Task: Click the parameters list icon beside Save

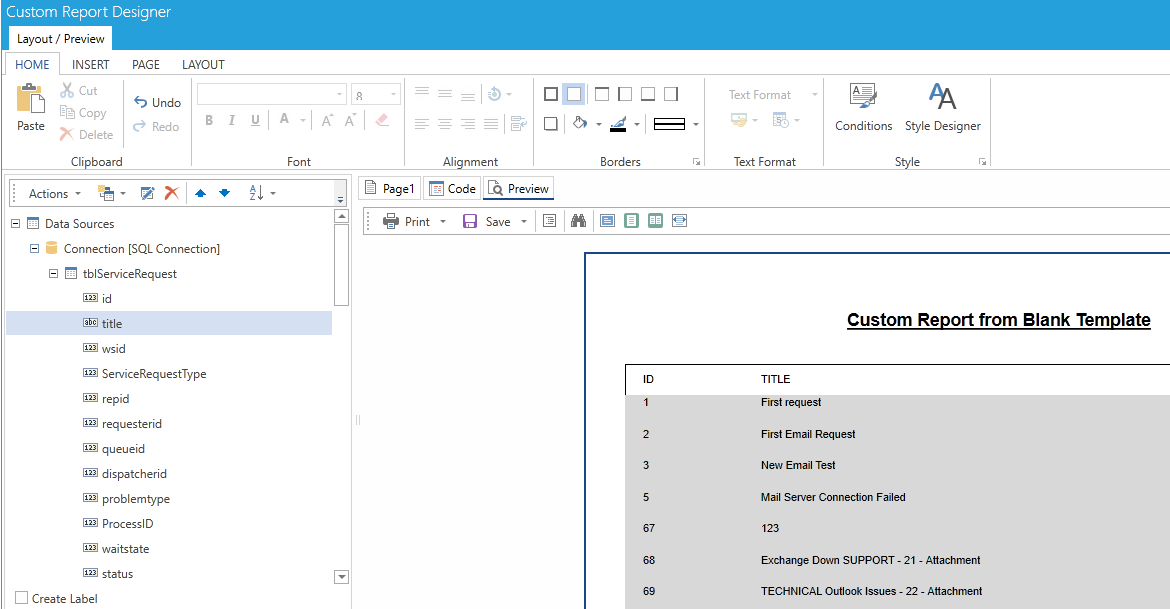Action: tap(550, 221)
